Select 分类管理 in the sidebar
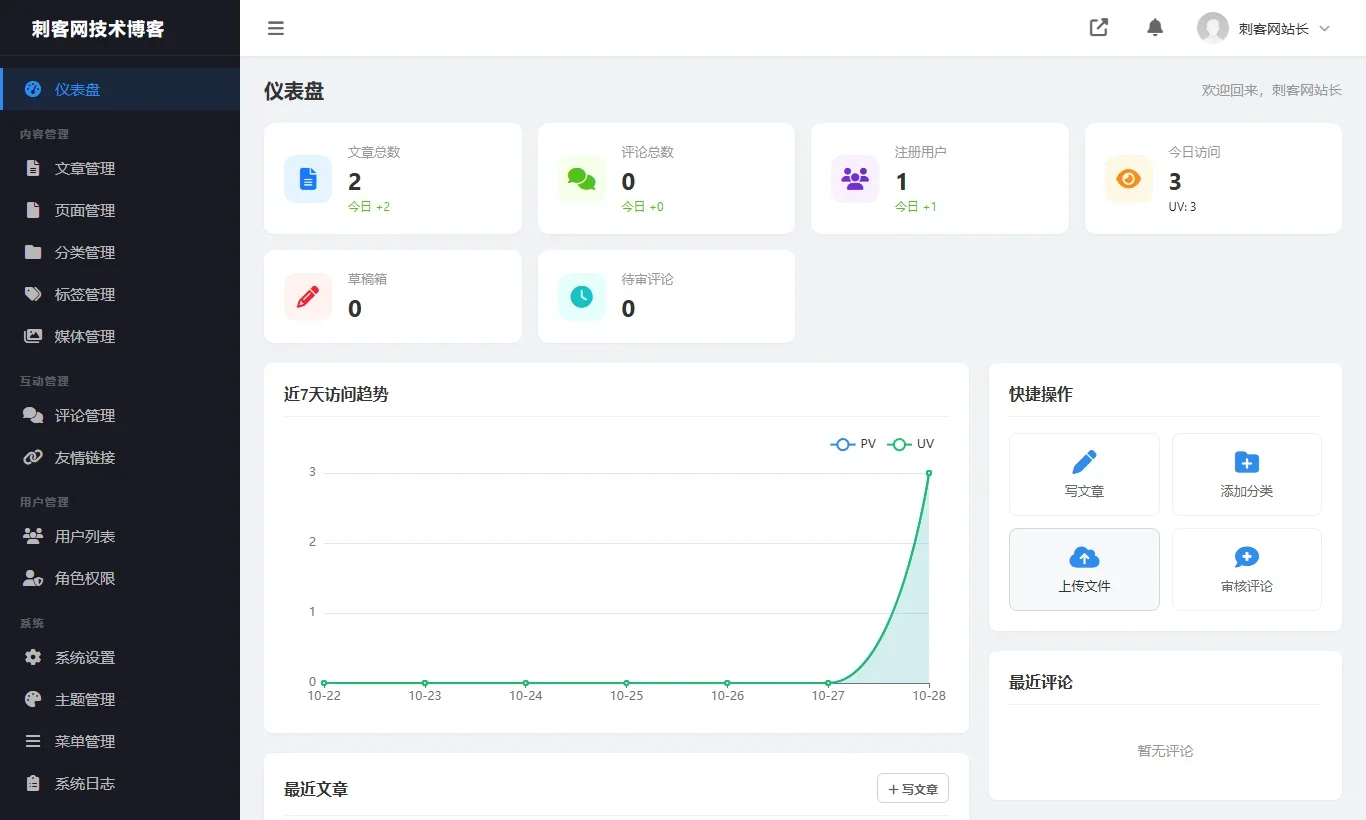The image size is (1366, 820). (120, 253)
